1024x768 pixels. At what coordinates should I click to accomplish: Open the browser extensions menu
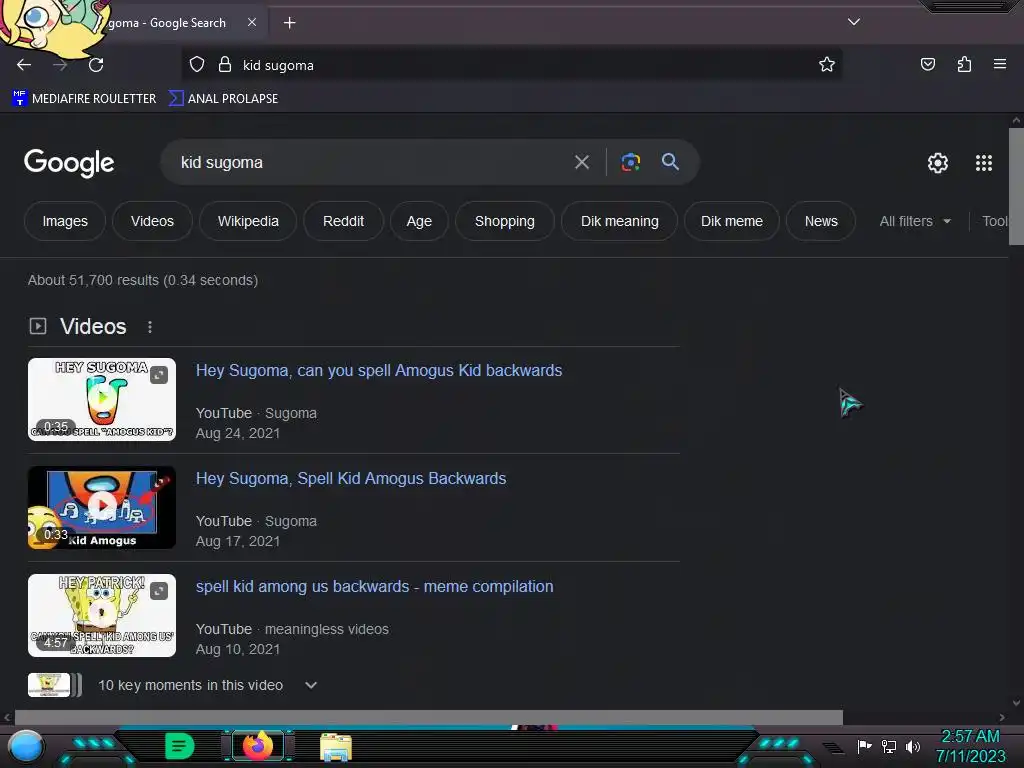point(964,65)
